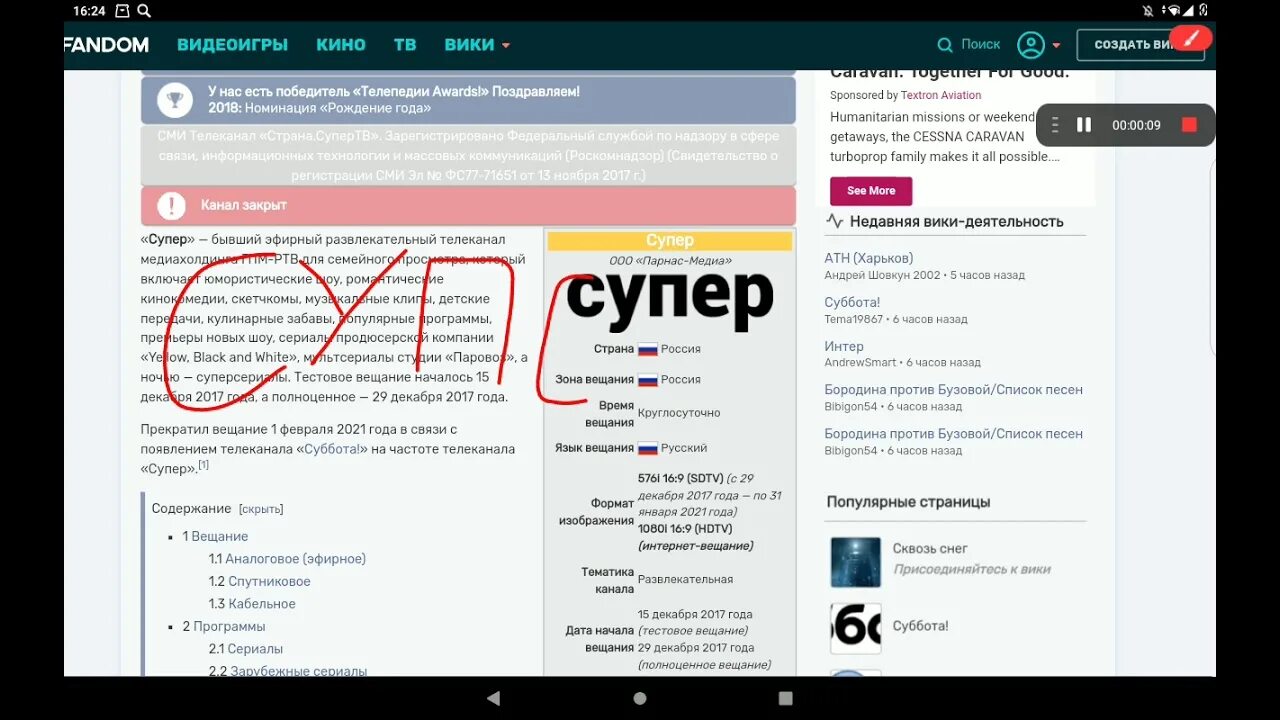Click «Развлекательная» channel theme value

click(x=685, y=580)
